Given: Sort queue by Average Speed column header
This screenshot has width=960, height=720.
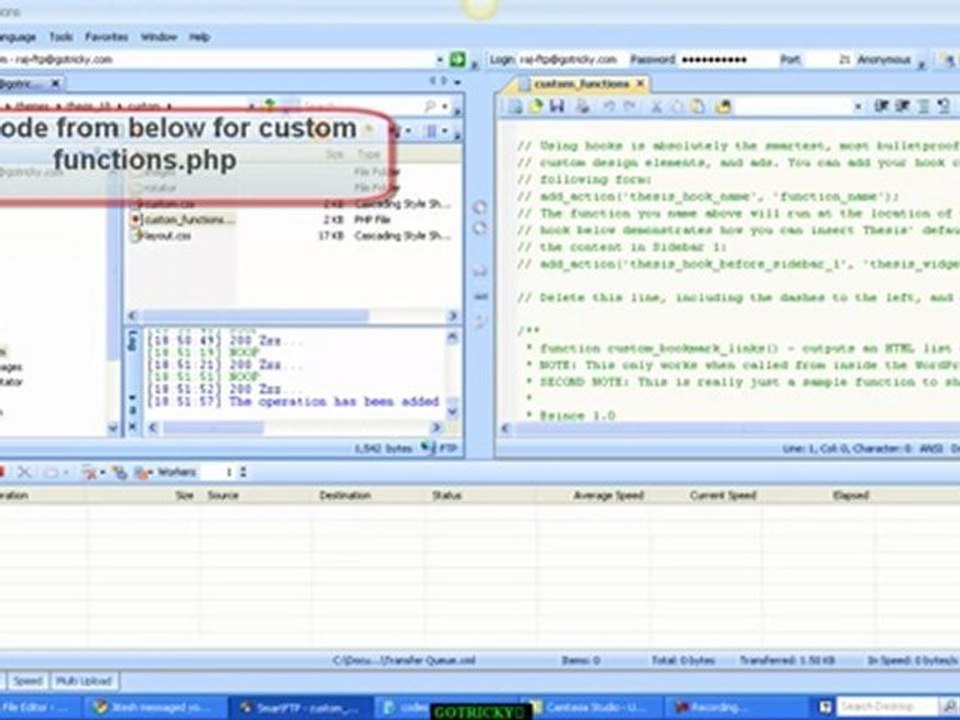Looking at the screenshot, I should coord(608,495).
